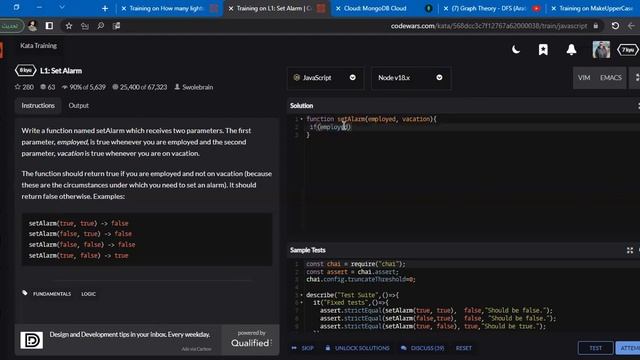This screenshot has width=640, height=360.
Task: Click the padlock site info icon
Action: (596, 26)
